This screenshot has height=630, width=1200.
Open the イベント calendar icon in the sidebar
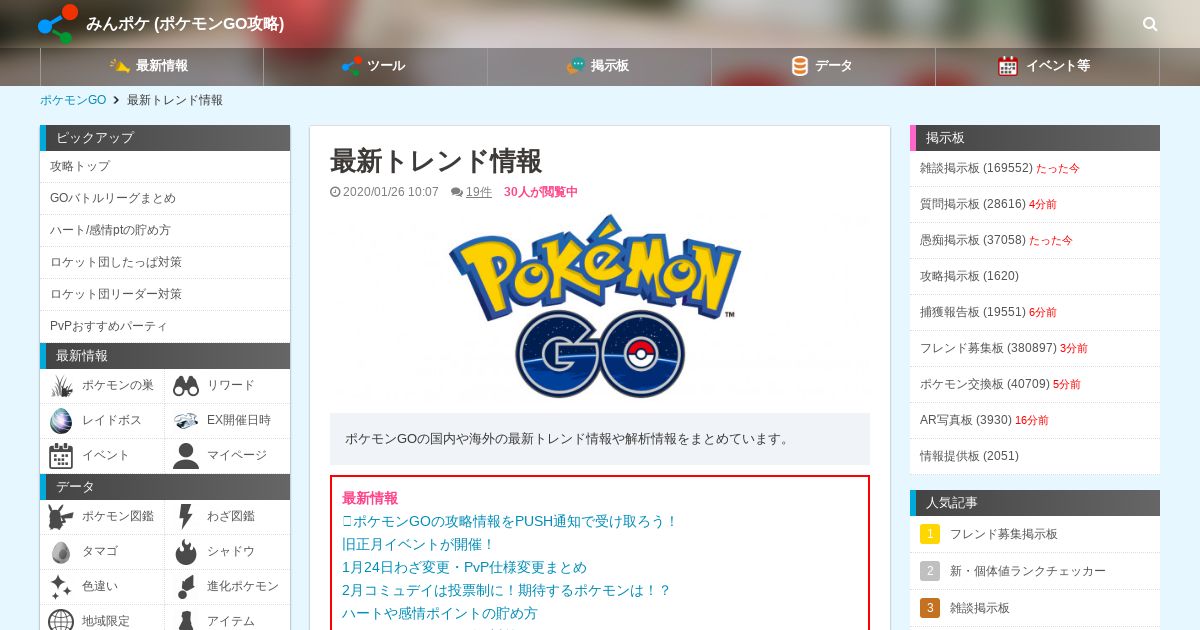point(61,456)
